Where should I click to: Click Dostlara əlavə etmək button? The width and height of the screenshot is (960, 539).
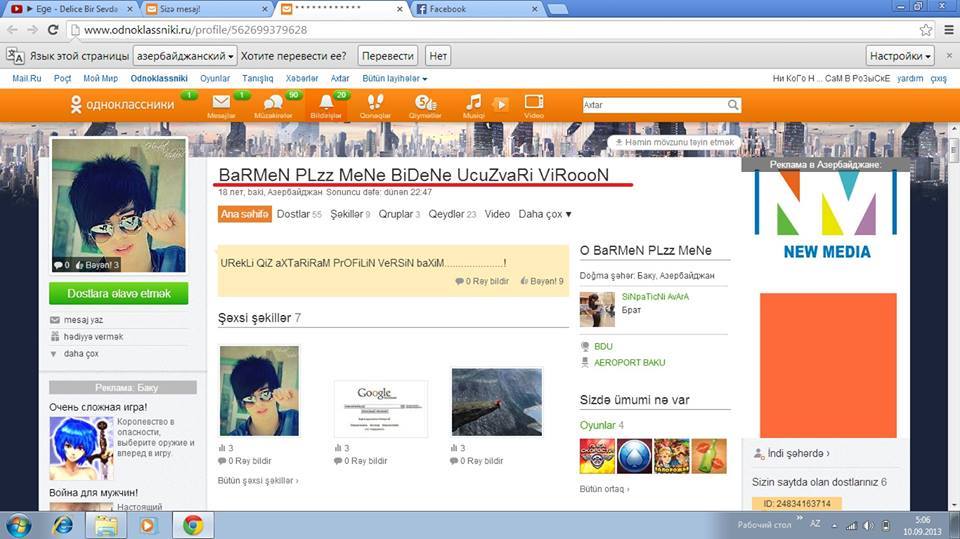pos(119,293)
